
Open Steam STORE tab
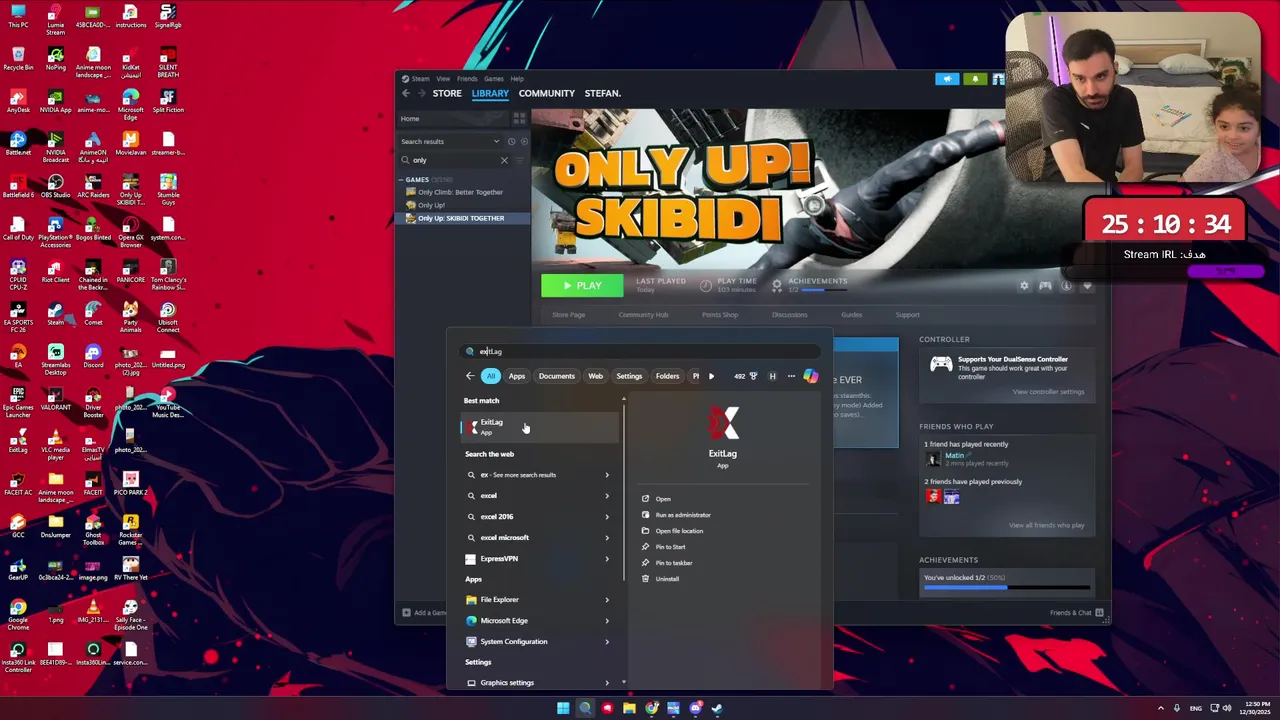coord(447,93)
